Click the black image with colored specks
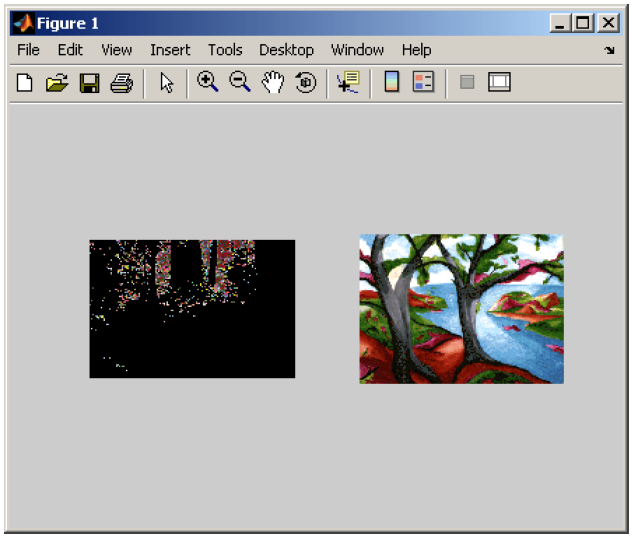The image size is (636, 539). point(192,309)
